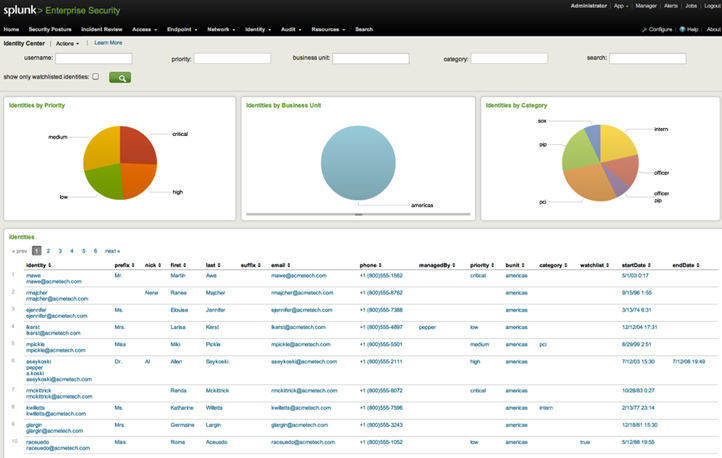Expand the Resources menu dropdown
Viewport: 722px width, 458px height.
328,29
